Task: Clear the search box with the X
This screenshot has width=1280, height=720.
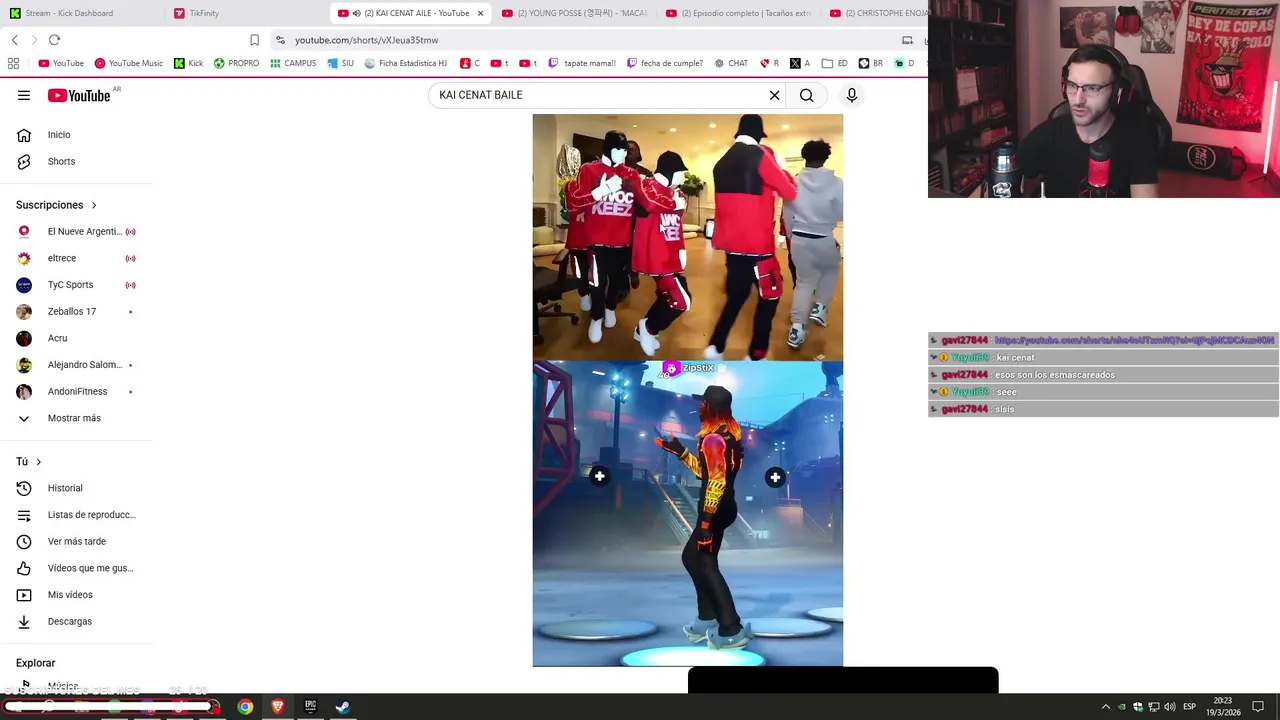Action: tap(774, 95)
